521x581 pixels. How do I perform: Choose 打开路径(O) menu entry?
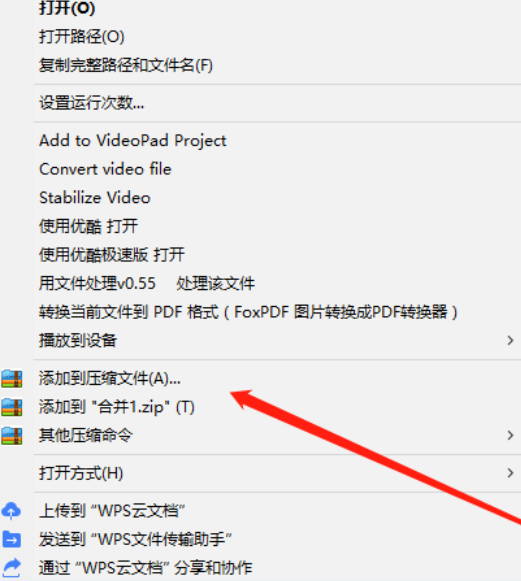(x=82, y=36)
